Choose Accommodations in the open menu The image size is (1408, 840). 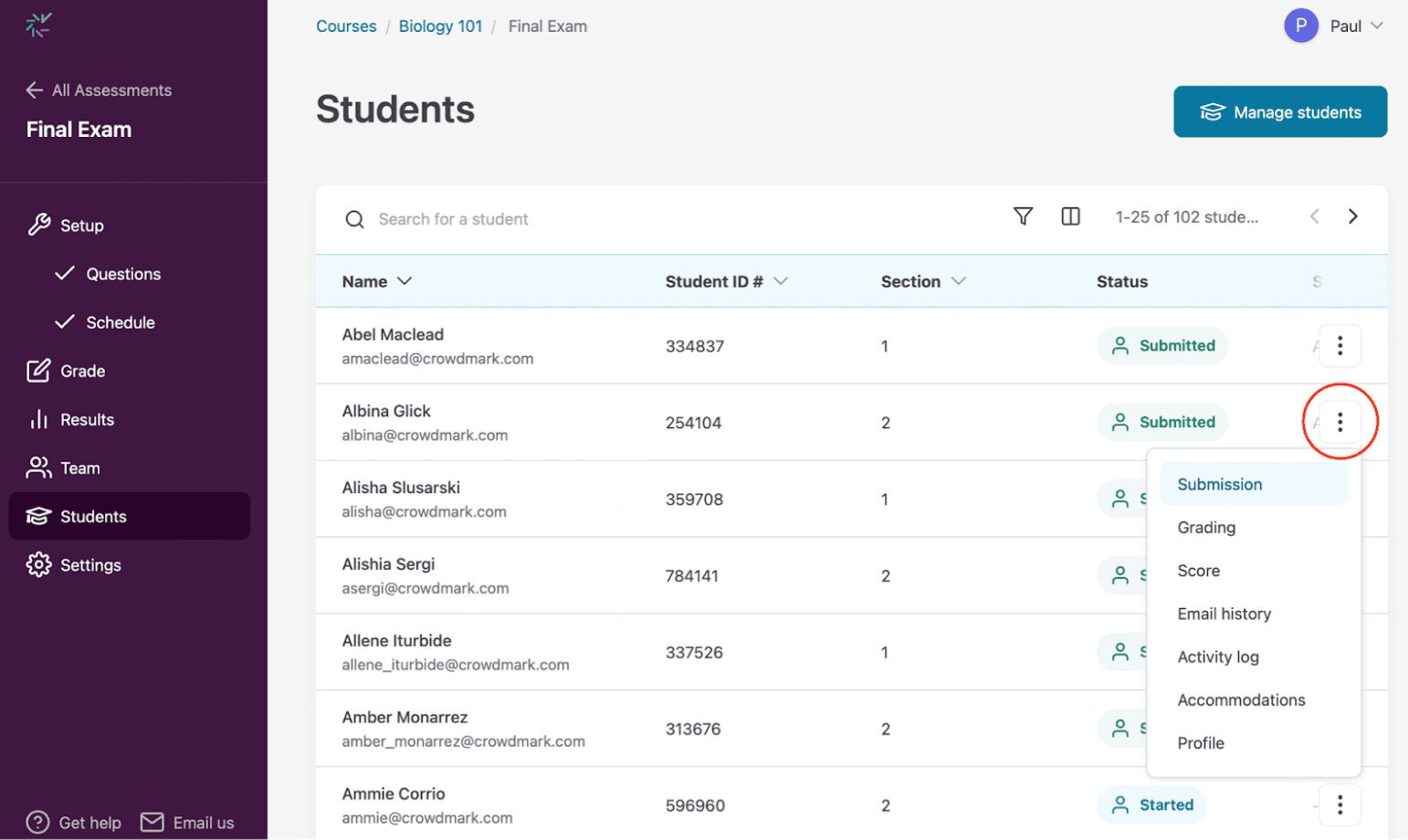[x=1240, y=699]
